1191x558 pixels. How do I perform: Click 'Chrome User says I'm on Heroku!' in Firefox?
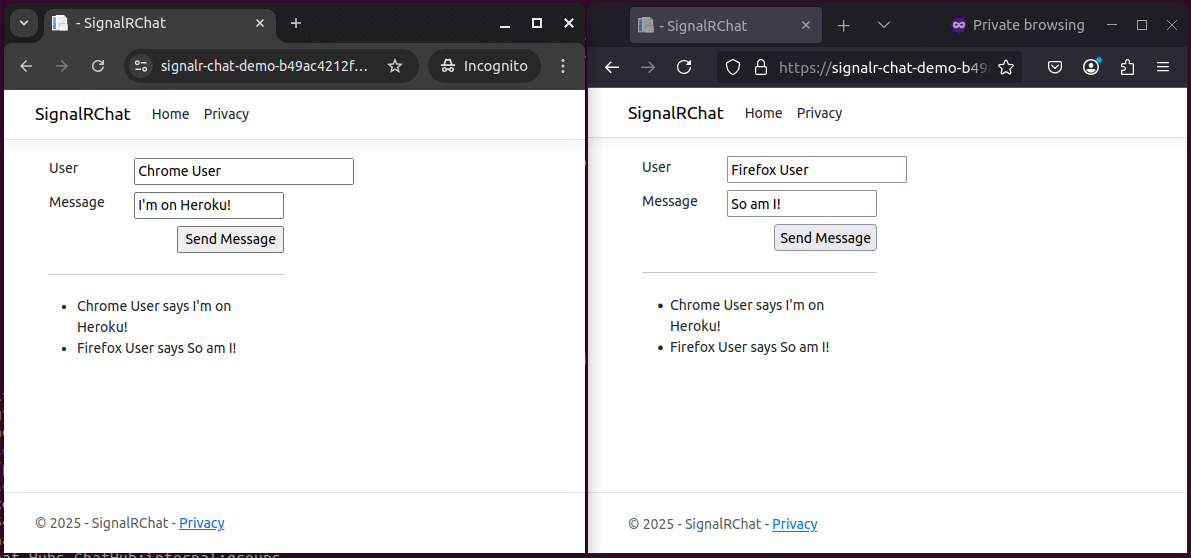[x=747, y=315]
